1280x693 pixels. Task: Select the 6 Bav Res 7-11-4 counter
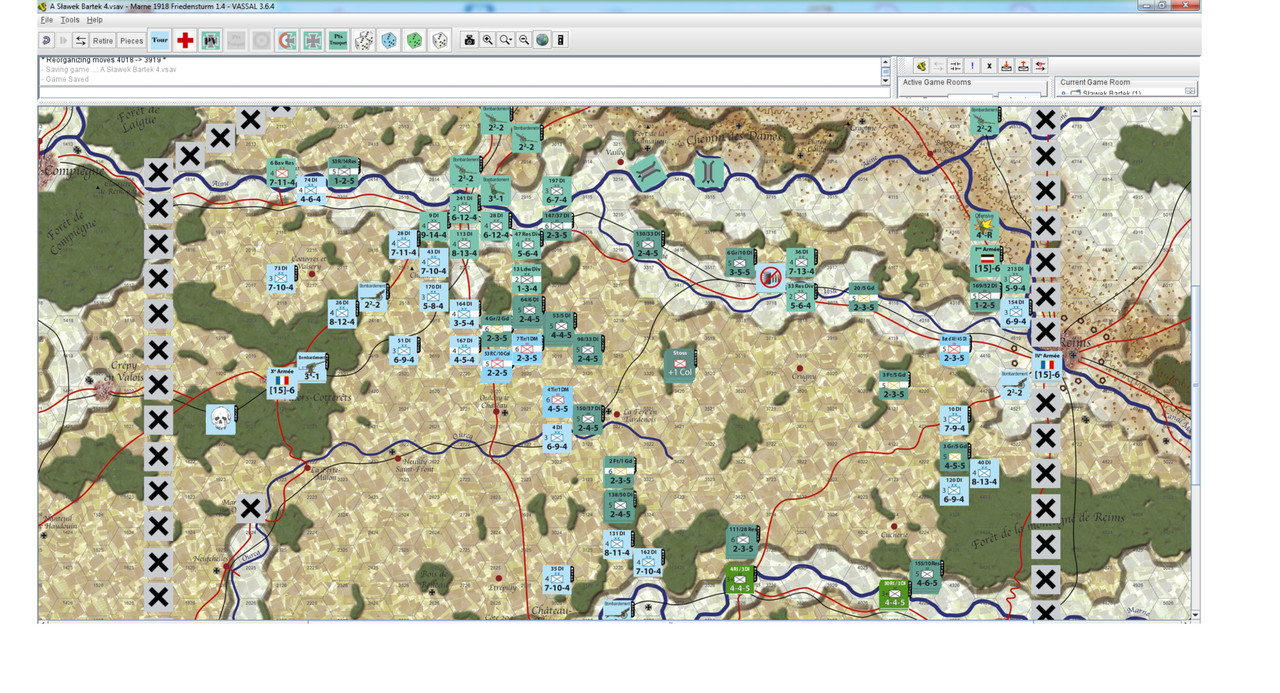(x=282, y=174)
